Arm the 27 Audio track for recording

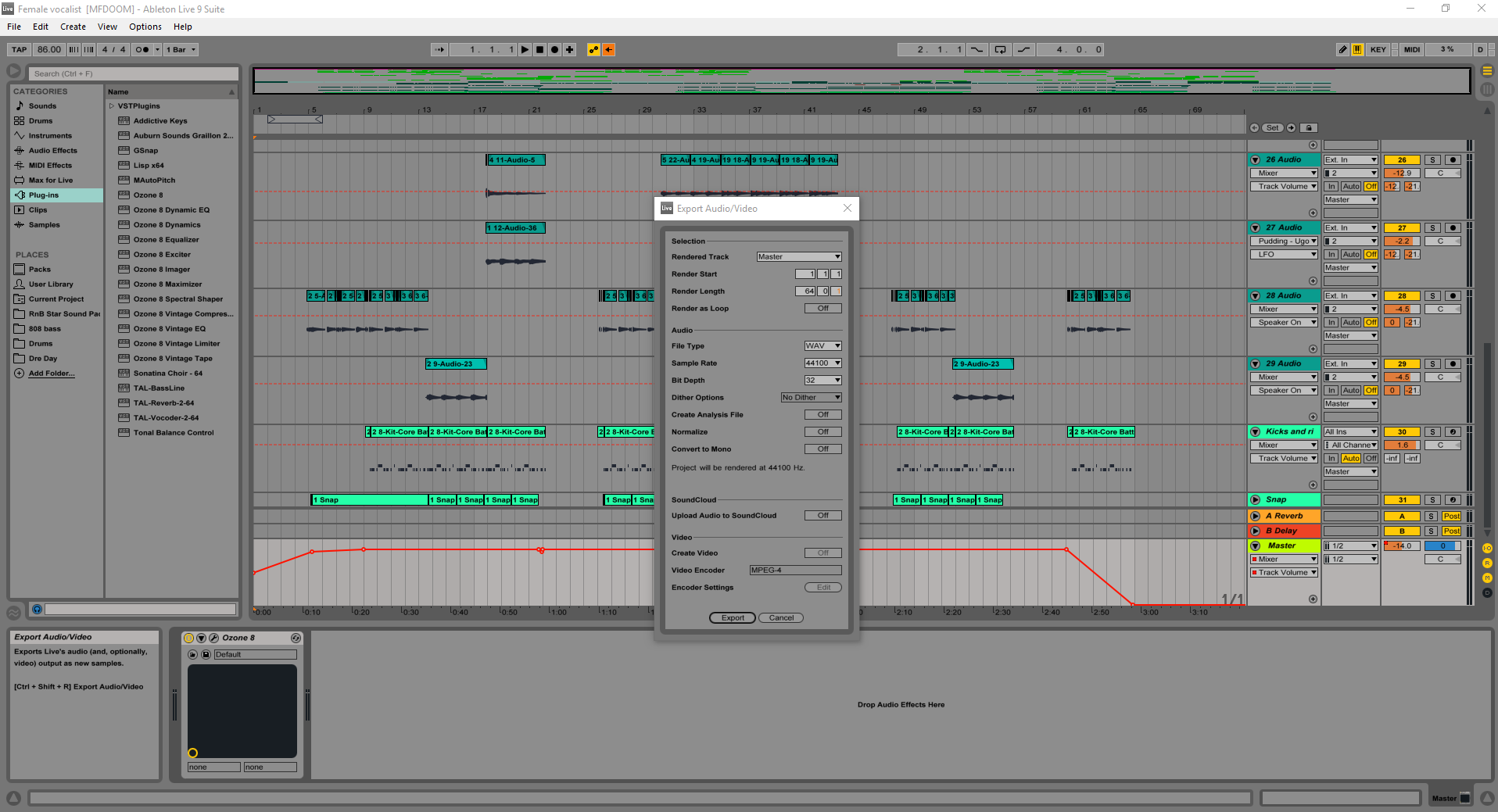click(x=1453, y=228)
